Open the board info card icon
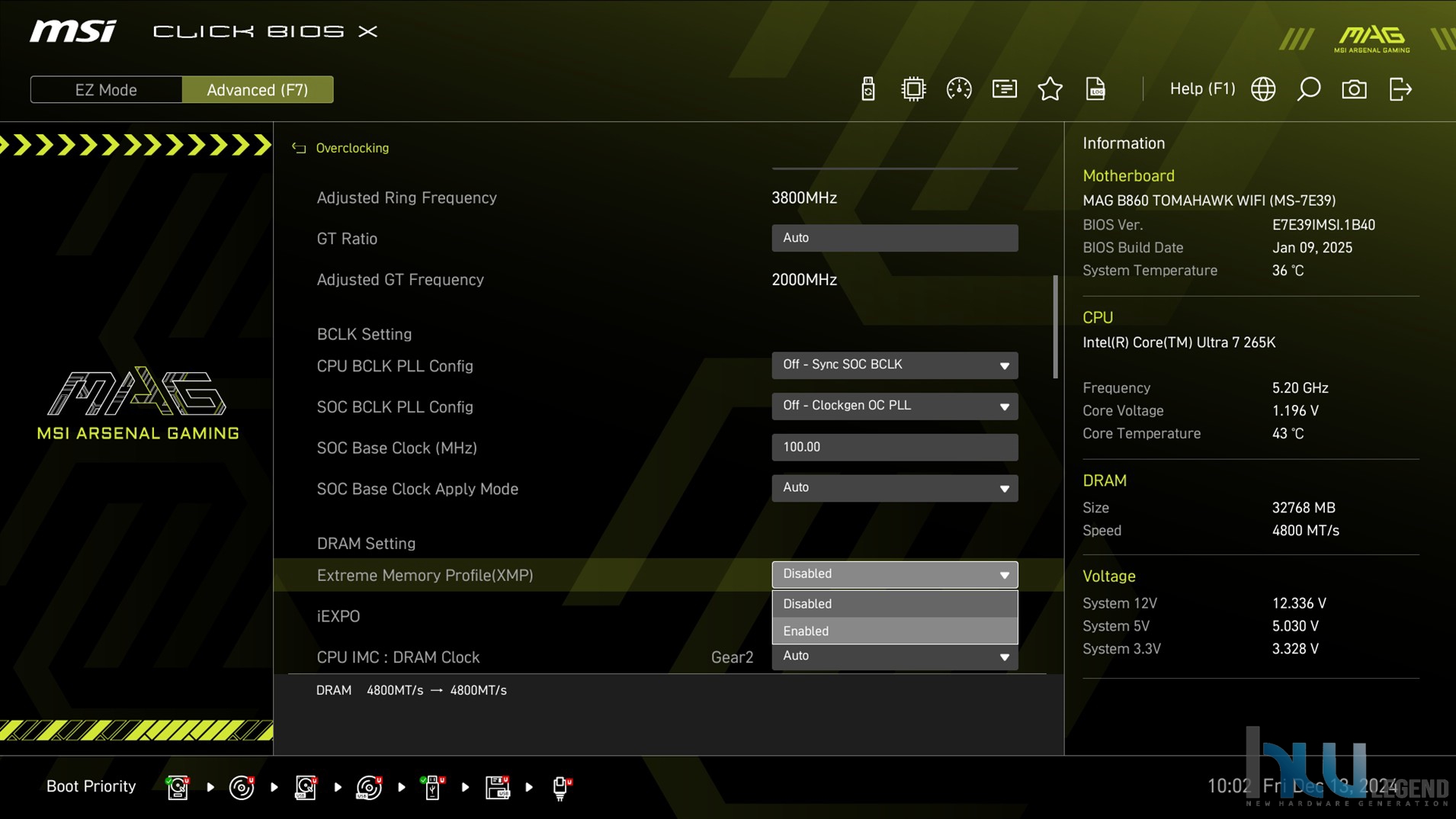This screenshot has height=819, width=1456. click(x=1004, y=89)
